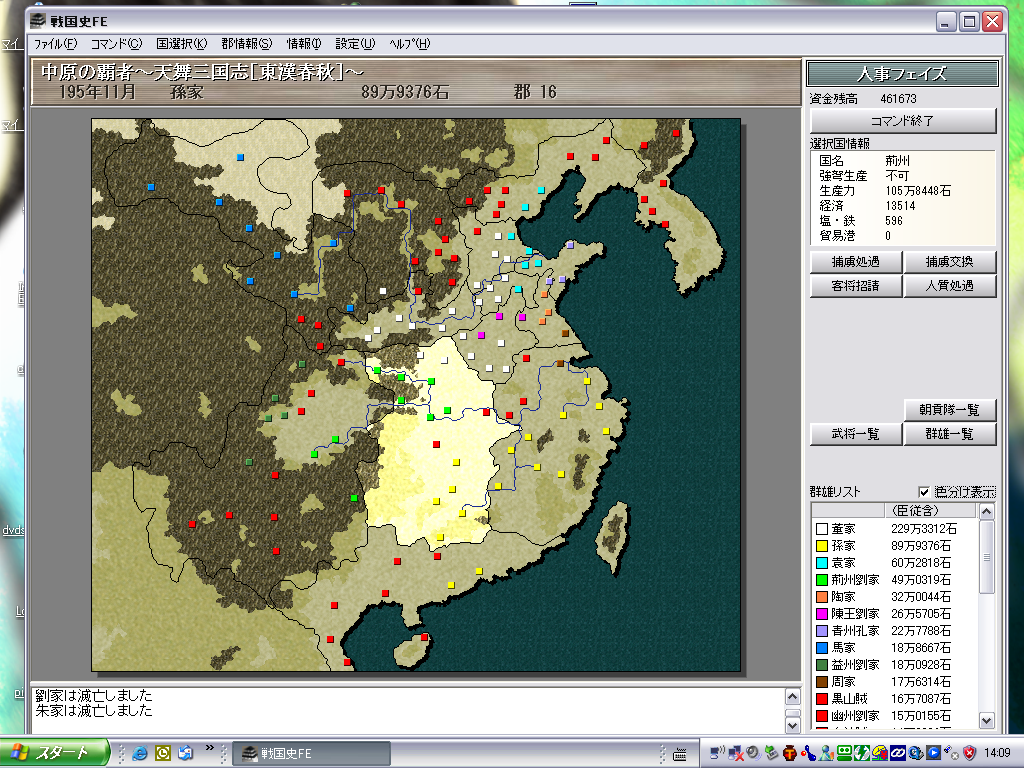The height and width of the screenshot is (768, 1024).
Task: Expand hidden quick launch items chevron
Action: 210,748
